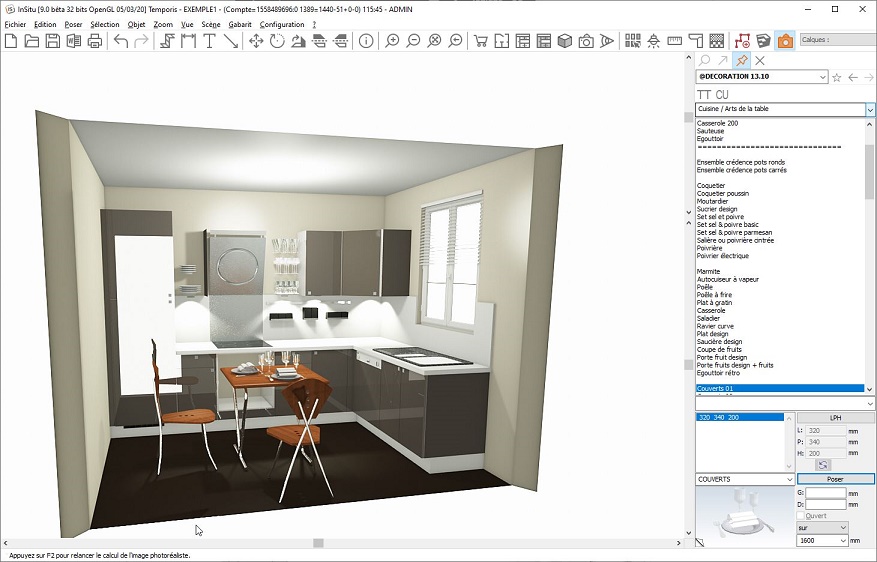Click the Rotate tool icon
877x562 pixels.
(x=277, y=41)
